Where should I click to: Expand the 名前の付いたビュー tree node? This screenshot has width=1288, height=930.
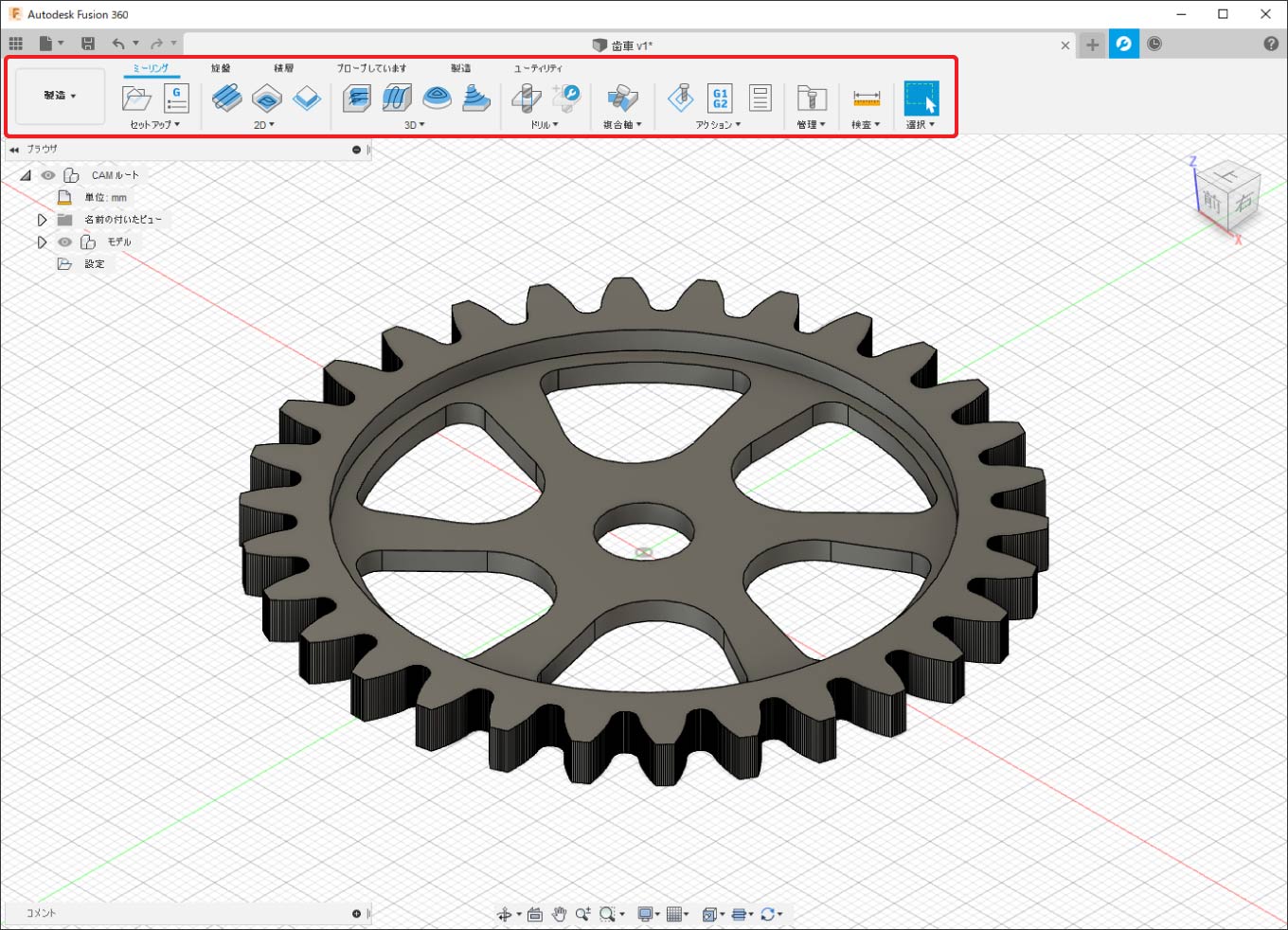[42, 220]
